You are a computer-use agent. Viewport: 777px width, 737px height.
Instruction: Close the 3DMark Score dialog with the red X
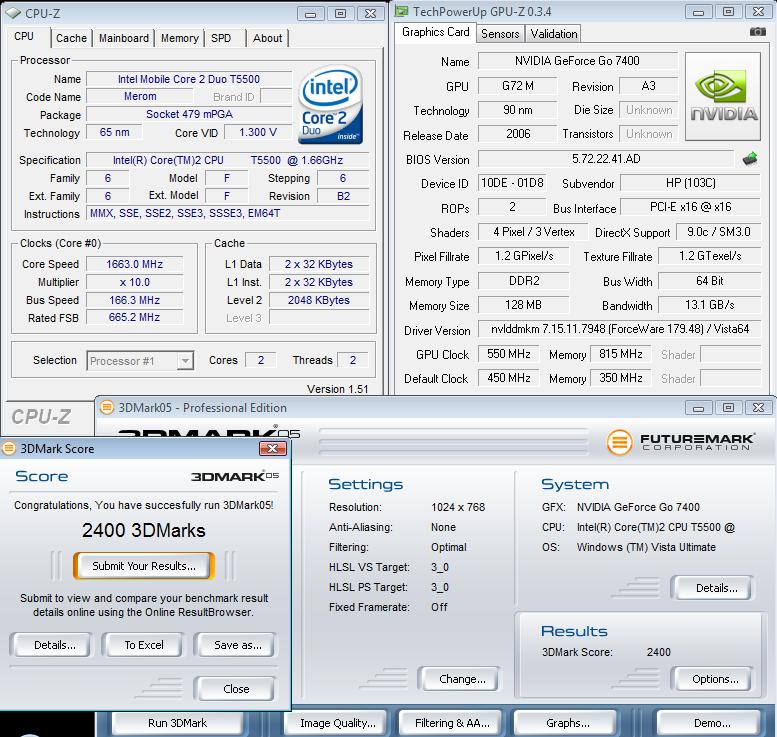click(x=273, y=449)
